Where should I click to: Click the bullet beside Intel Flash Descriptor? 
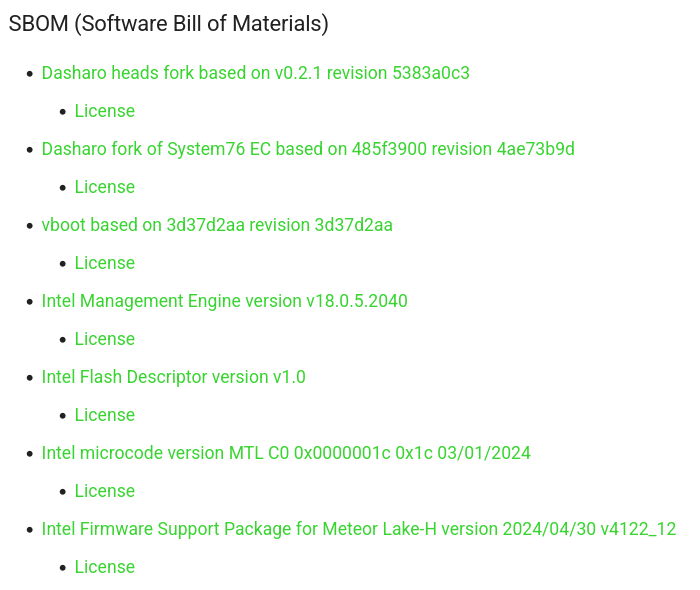click(x=30, y=378)
